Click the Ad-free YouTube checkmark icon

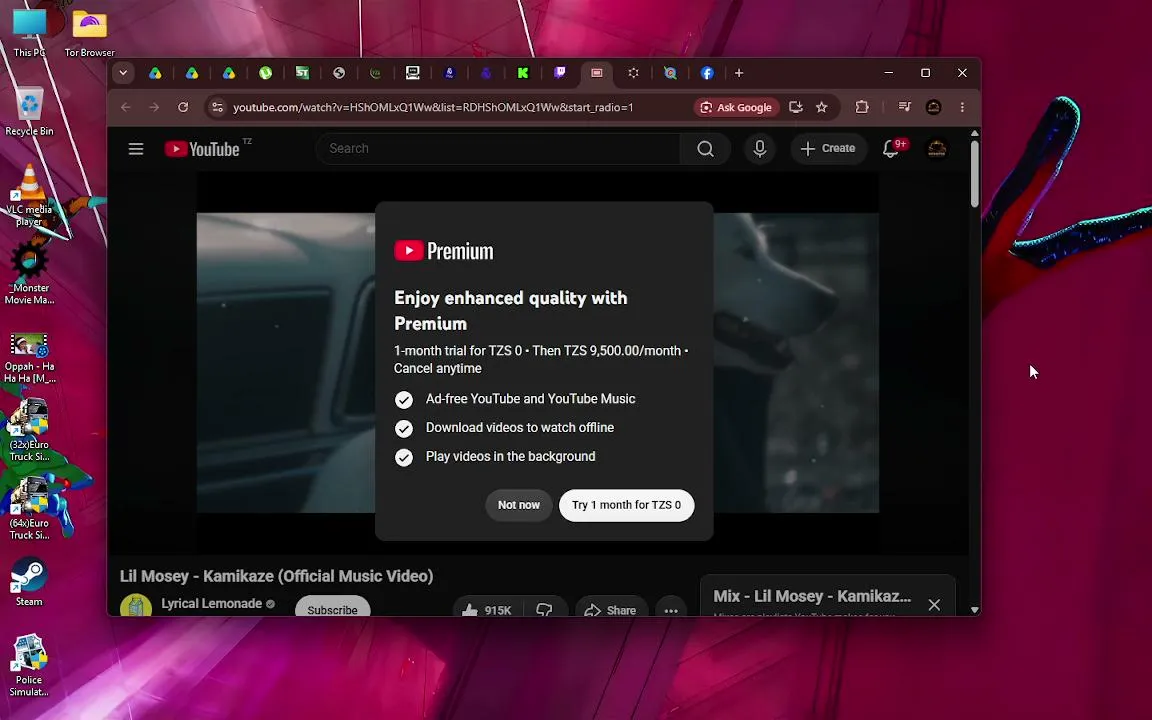click(403, 399)
